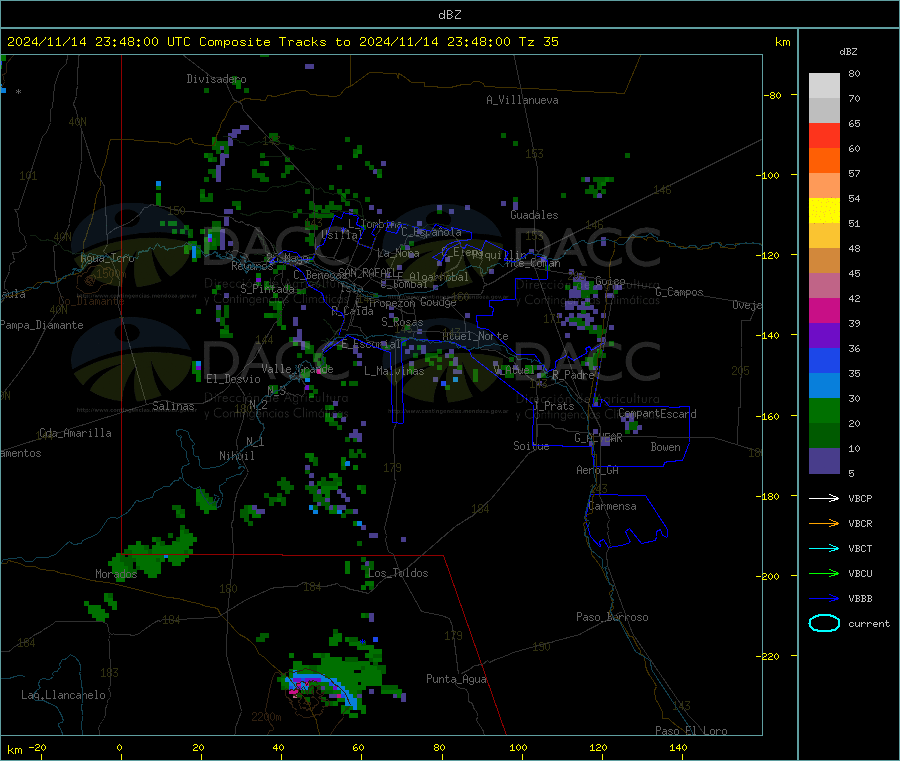The height and width of the screenshot is (761, 900).
Task: Click the Los_Toldos map label
Action: click(x=397, y=573)
